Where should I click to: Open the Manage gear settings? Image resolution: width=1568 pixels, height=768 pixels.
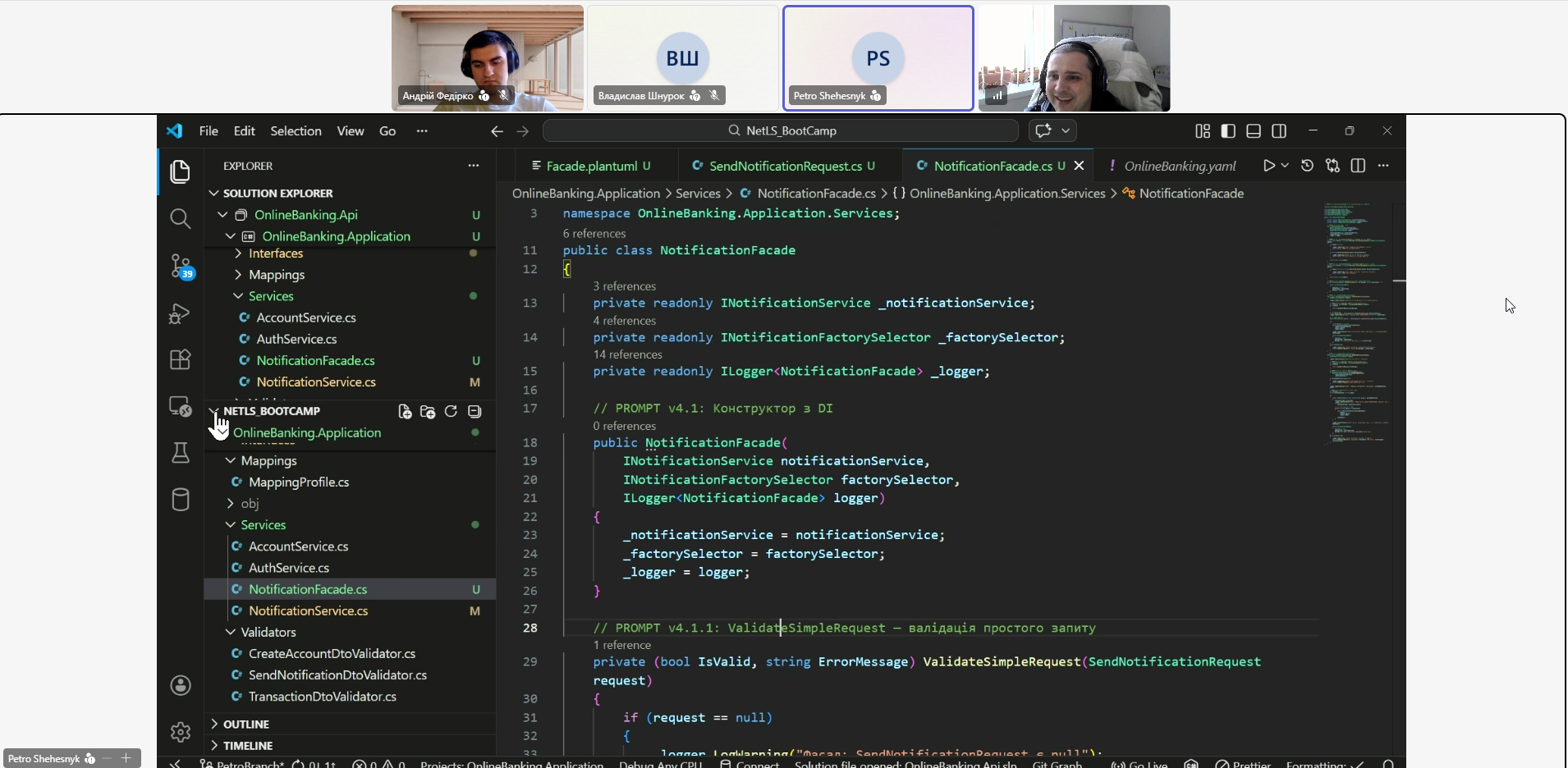pyautogui.click(x=180, y=731)
